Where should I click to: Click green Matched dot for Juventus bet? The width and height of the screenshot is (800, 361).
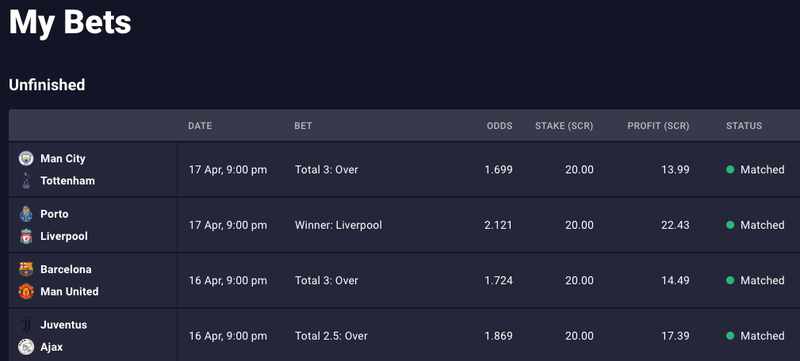[x=730, y=336]
